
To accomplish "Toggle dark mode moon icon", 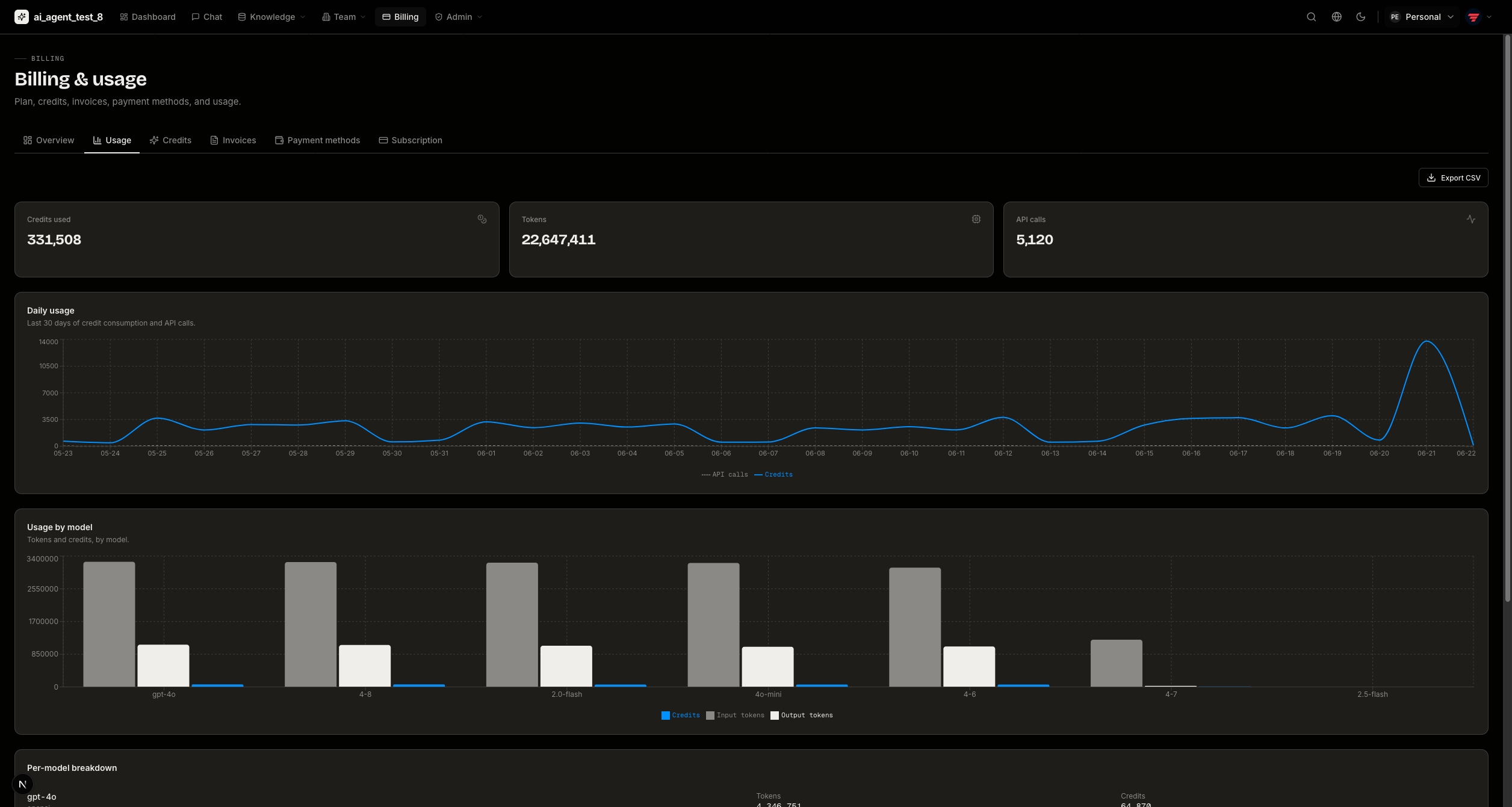I will coord(1360,17).
